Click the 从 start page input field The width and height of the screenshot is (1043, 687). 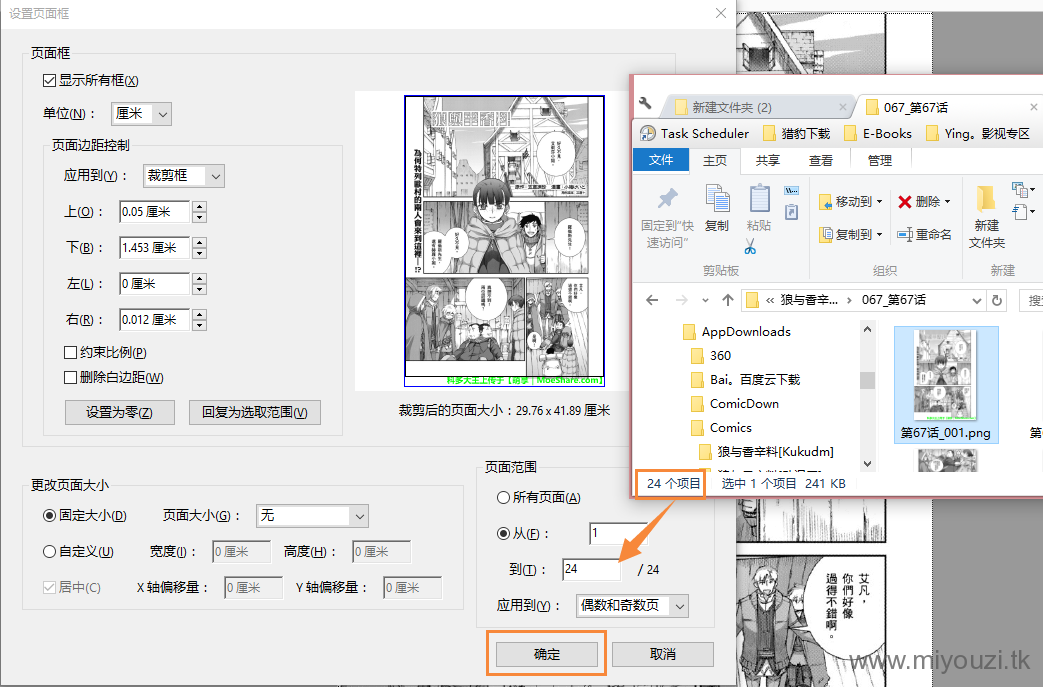pyautogui.click(x=618, y=533)
